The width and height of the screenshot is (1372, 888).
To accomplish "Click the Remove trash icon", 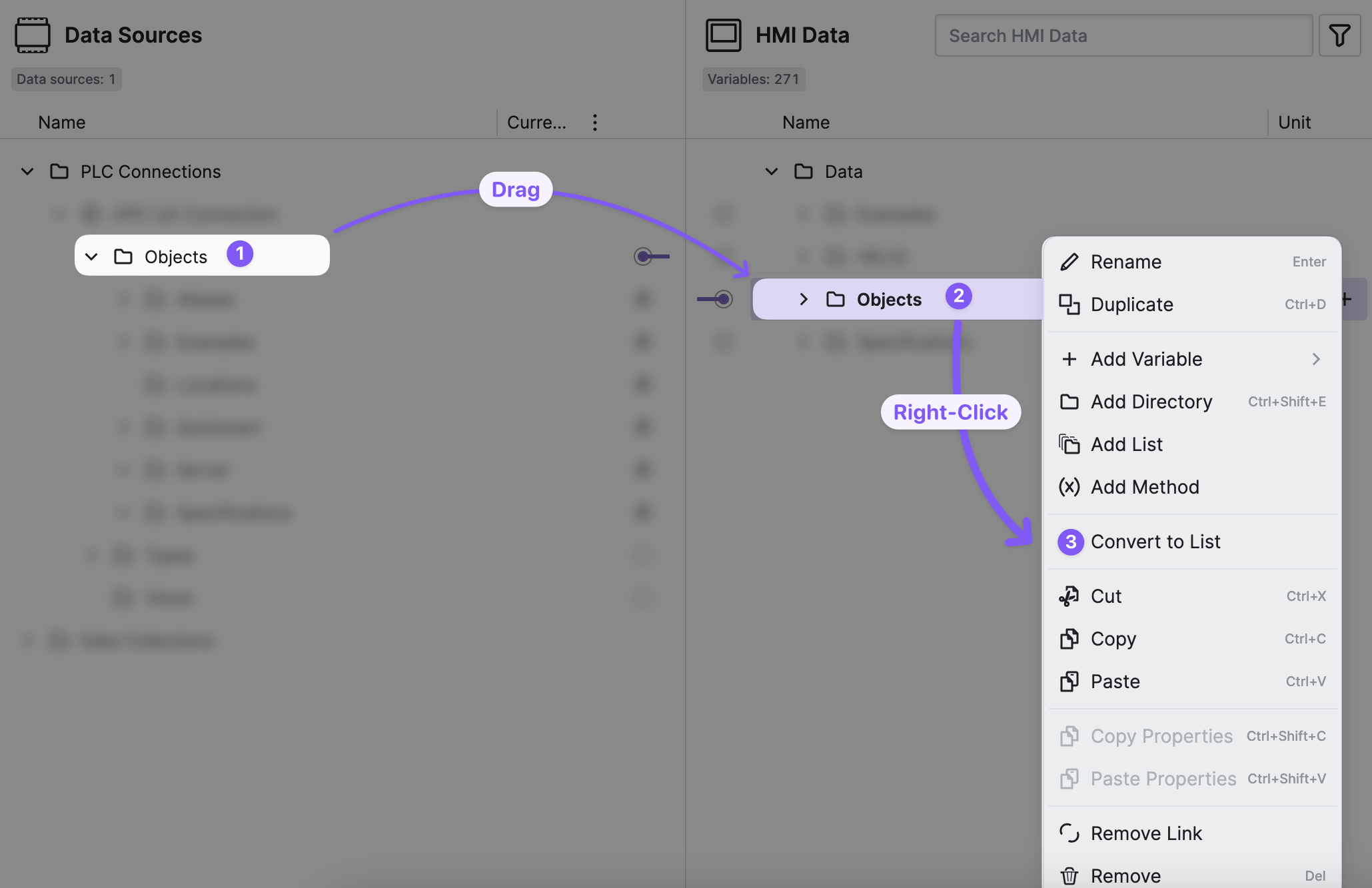I will pyautogui.click(x=1069, y=875).
